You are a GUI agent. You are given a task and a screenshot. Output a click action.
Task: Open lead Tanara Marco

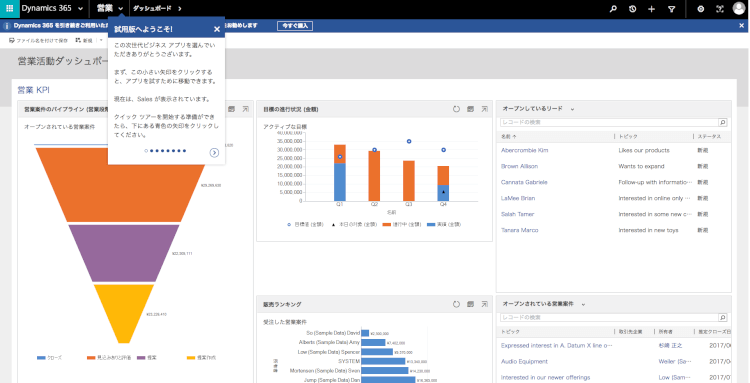tap(519, 230)
